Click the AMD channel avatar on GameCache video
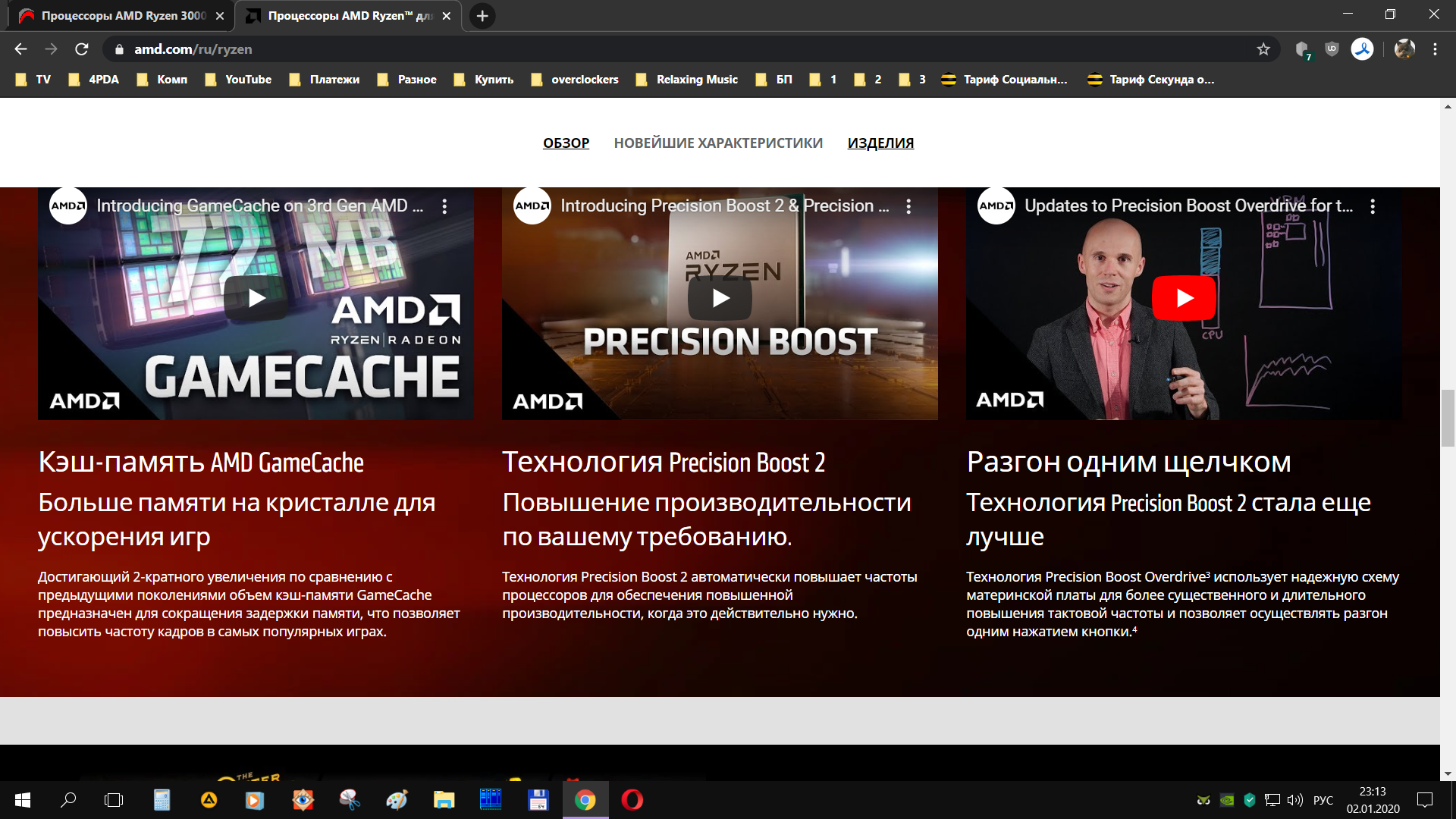1456x819 pixels. click(68, 206)
